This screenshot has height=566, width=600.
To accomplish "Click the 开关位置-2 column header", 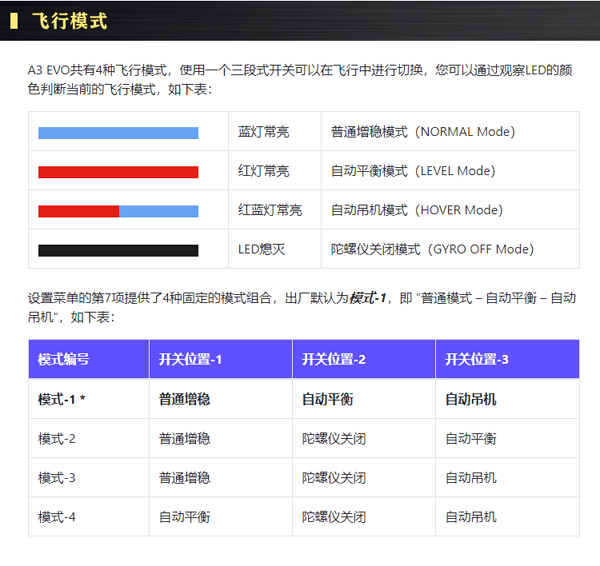I will coord(334,359).
